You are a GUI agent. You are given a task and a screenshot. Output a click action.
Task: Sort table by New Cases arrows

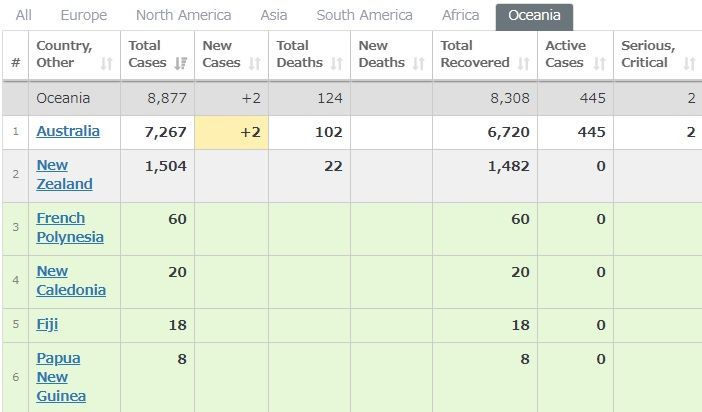click(x=255, y=63)
